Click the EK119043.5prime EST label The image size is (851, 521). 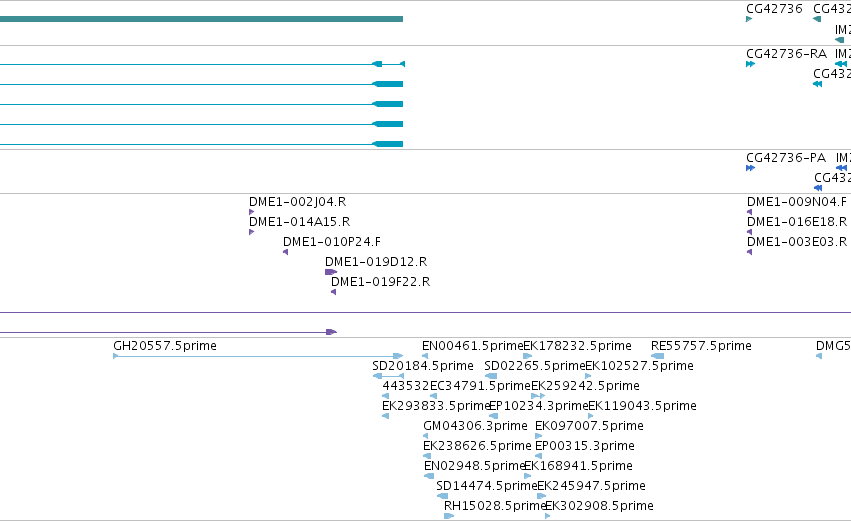(643, 406)
